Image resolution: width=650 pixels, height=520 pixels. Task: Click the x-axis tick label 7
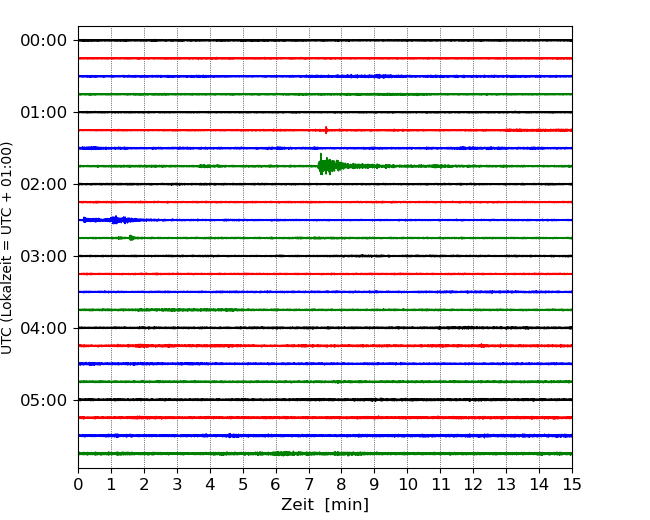[309, 485]
